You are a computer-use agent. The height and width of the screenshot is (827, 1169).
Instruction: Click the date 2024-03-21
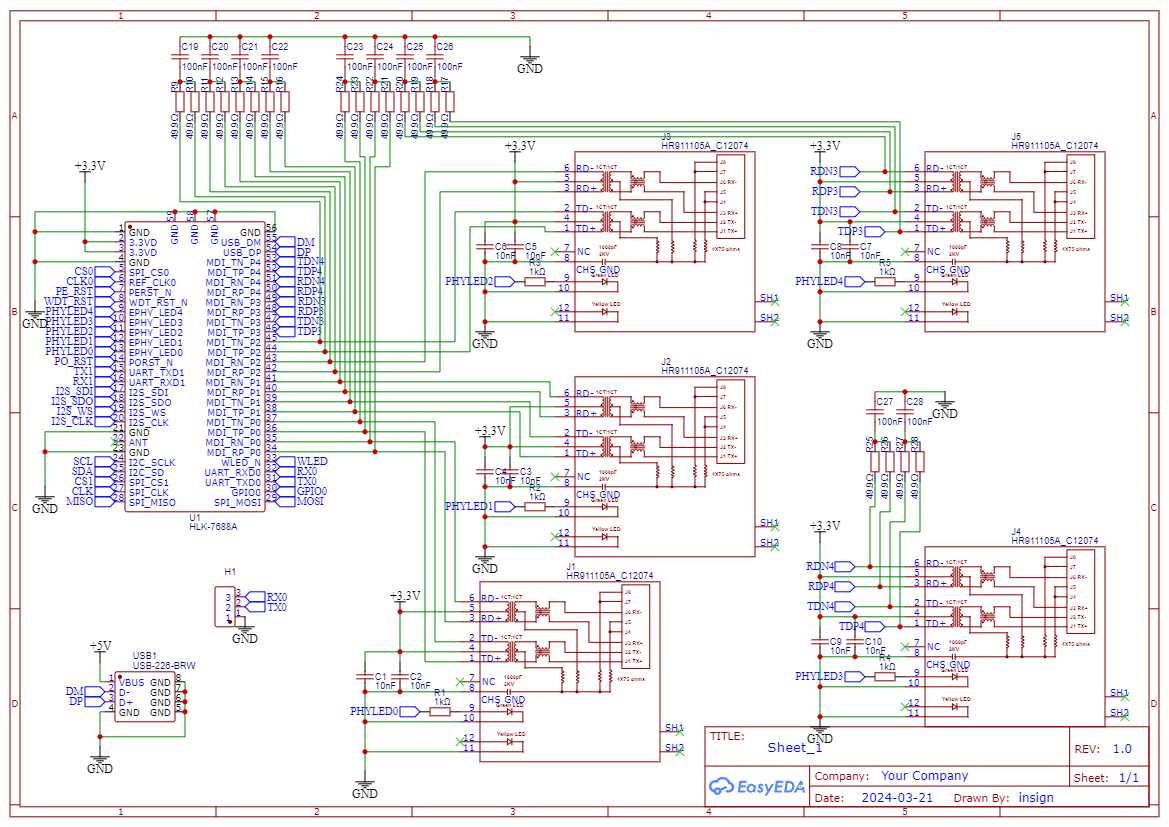point(897,797)
